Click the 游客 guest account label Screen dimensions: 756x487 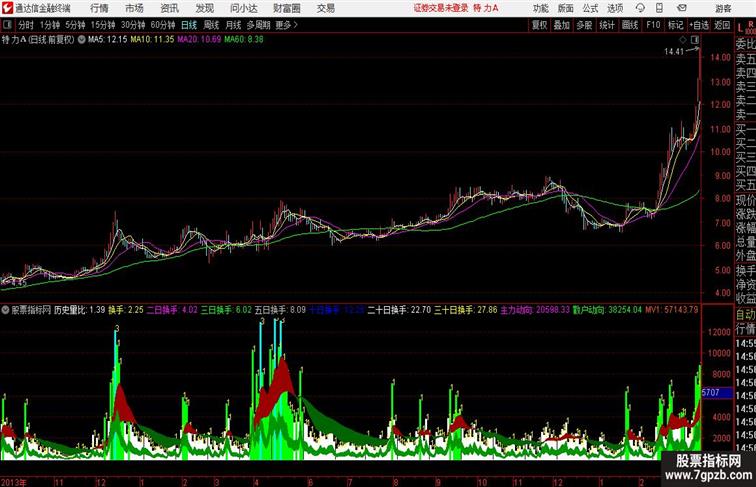click(x=723, y=8)
